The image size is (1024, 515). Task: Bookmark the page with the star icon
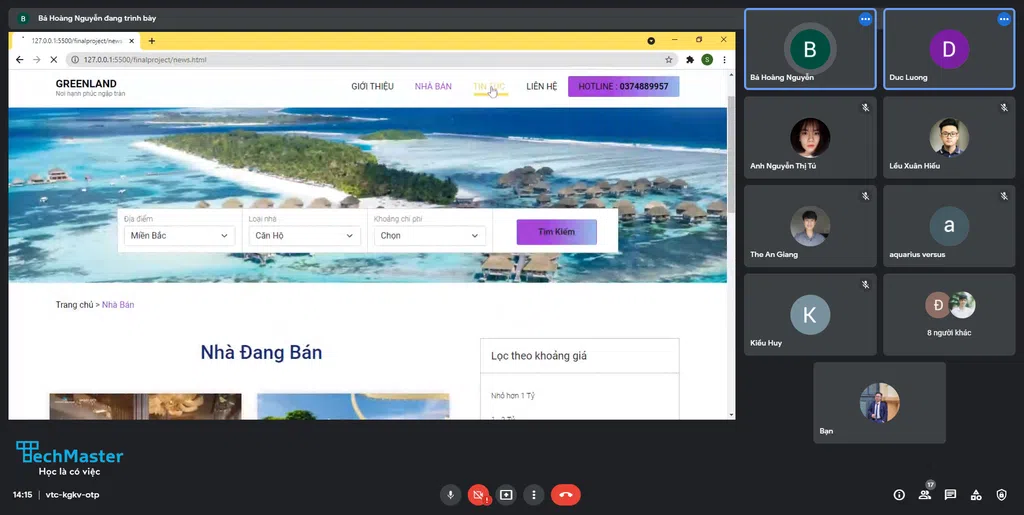[669, 59]
